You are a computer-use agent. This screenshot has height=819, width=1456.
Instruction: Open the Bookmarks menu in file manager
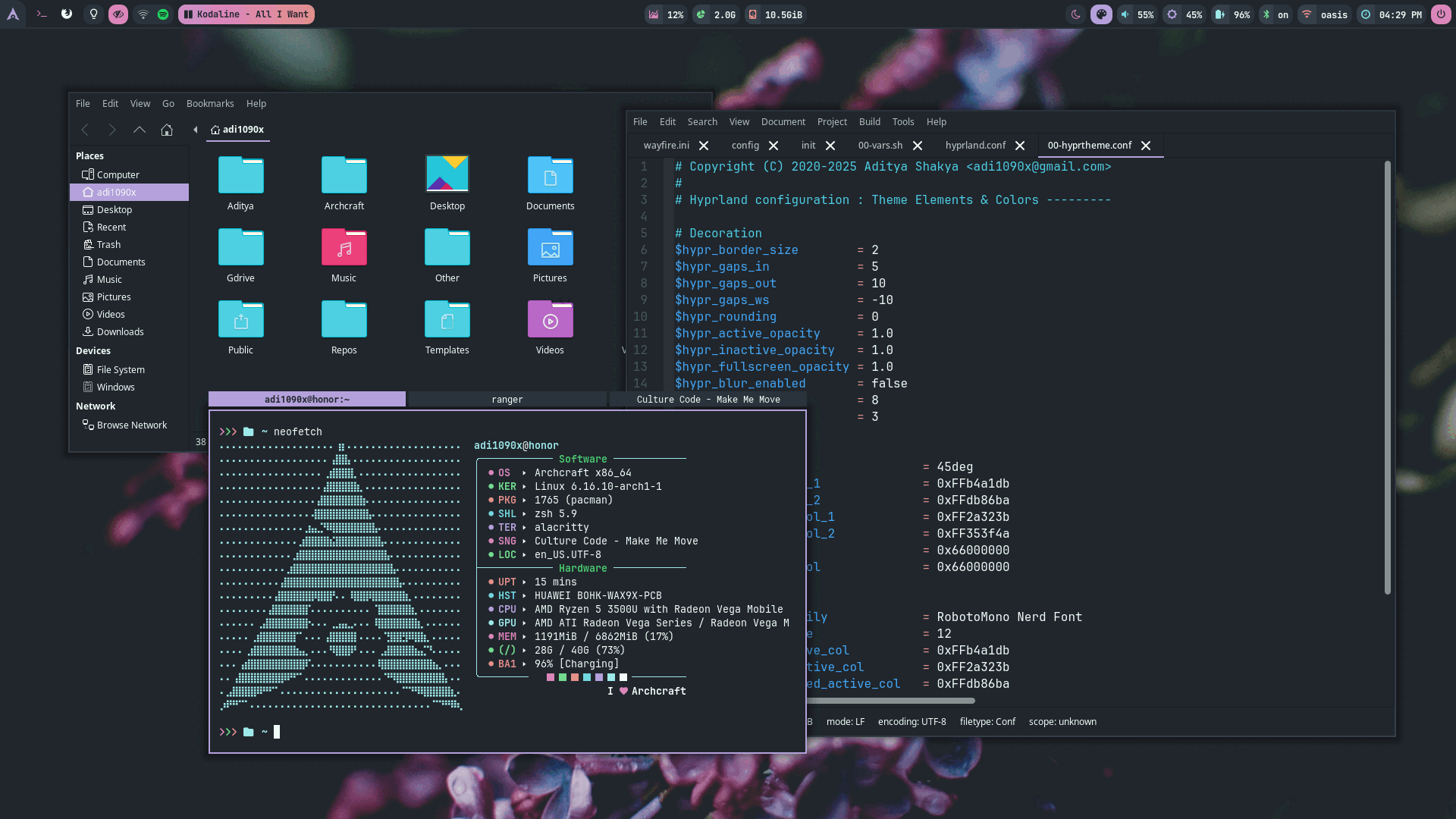coord(210,104)
